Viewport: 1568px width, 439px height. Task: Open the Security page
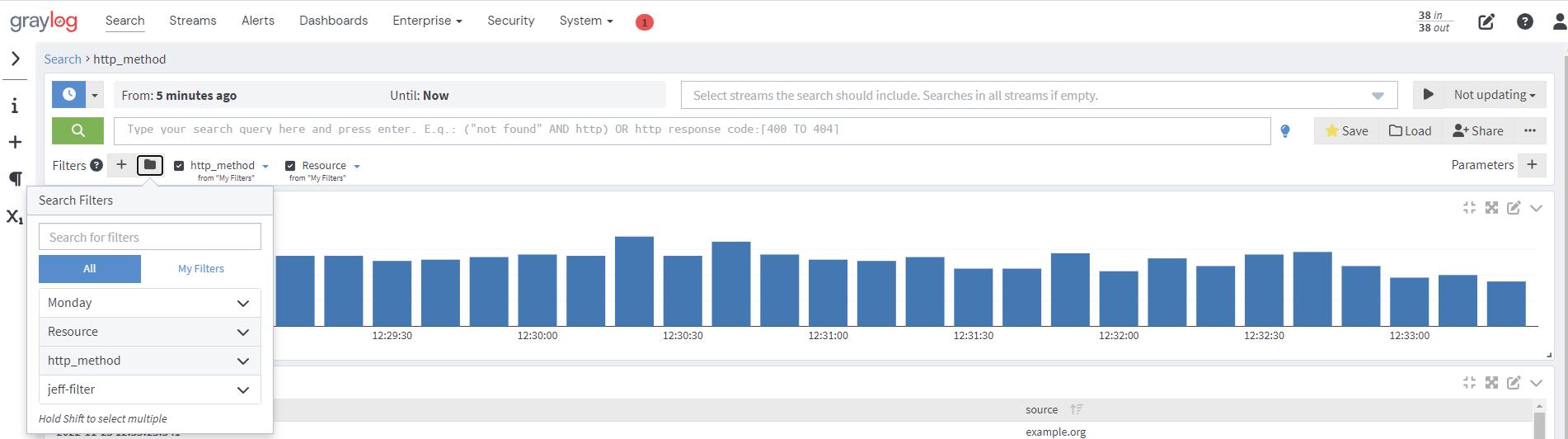tap(510, 21)
